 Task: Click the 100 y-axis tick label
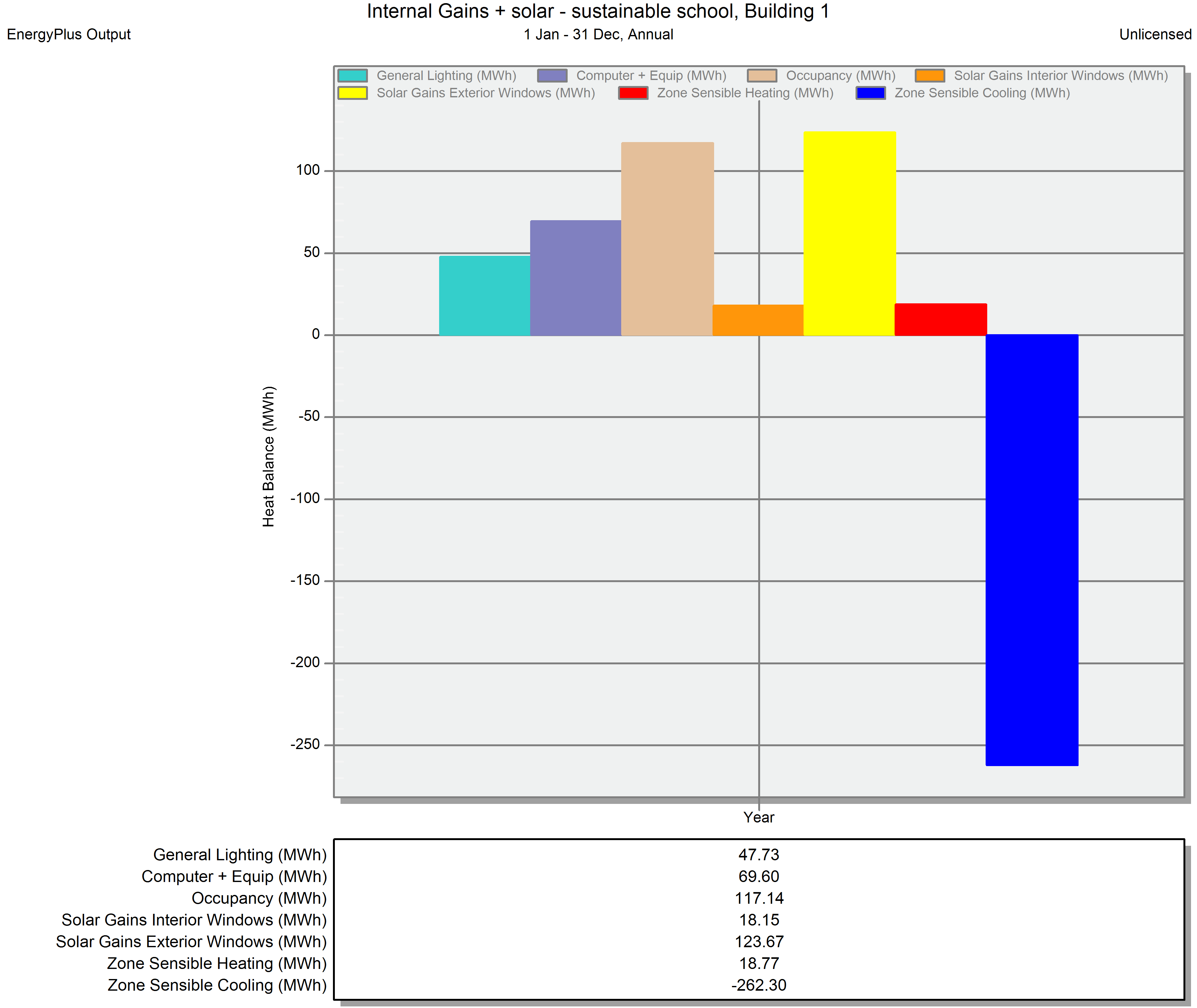tap(308, 170)
